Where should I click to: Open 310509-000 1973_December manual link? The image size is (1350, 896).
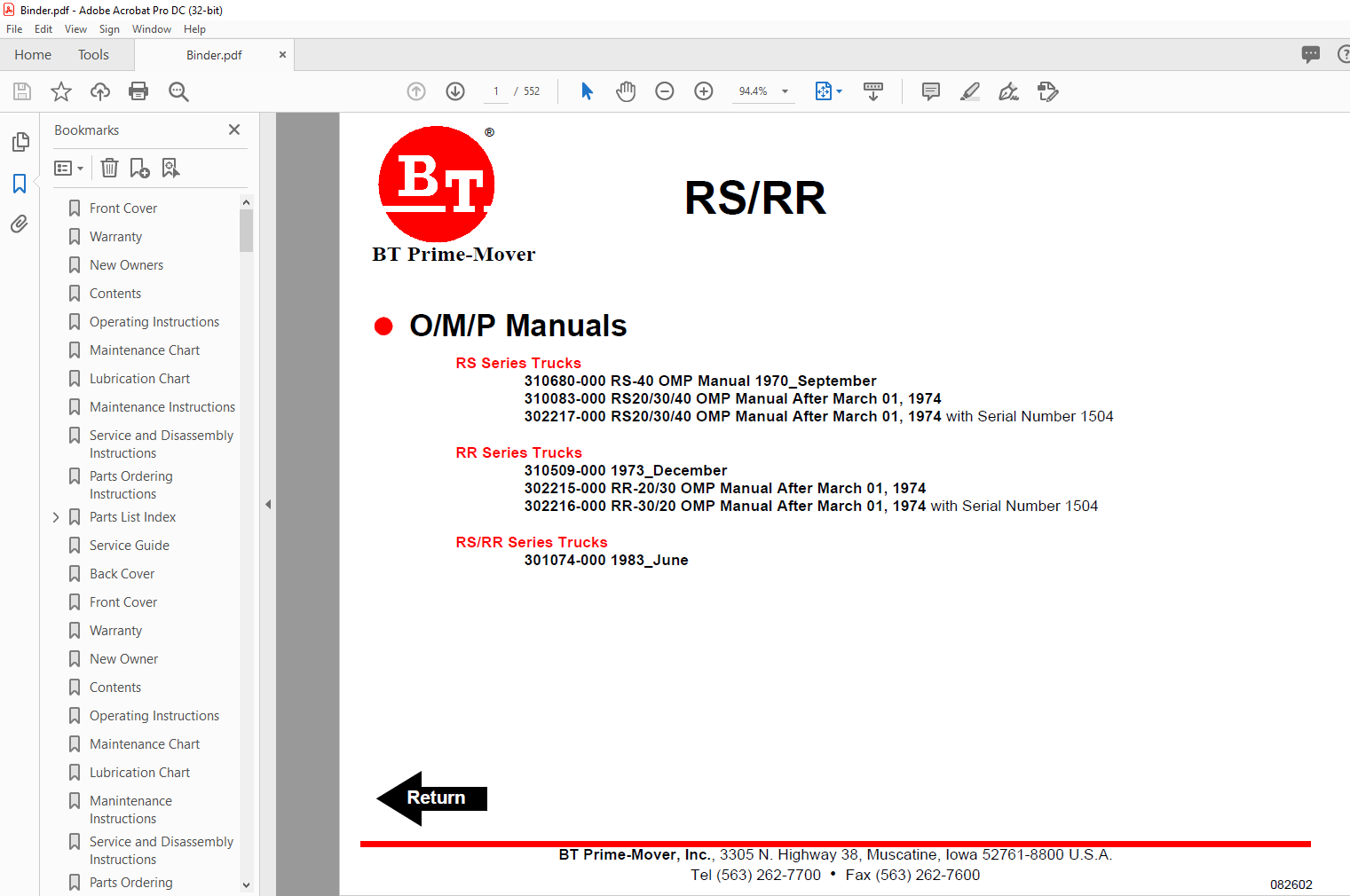pos(626,470)
